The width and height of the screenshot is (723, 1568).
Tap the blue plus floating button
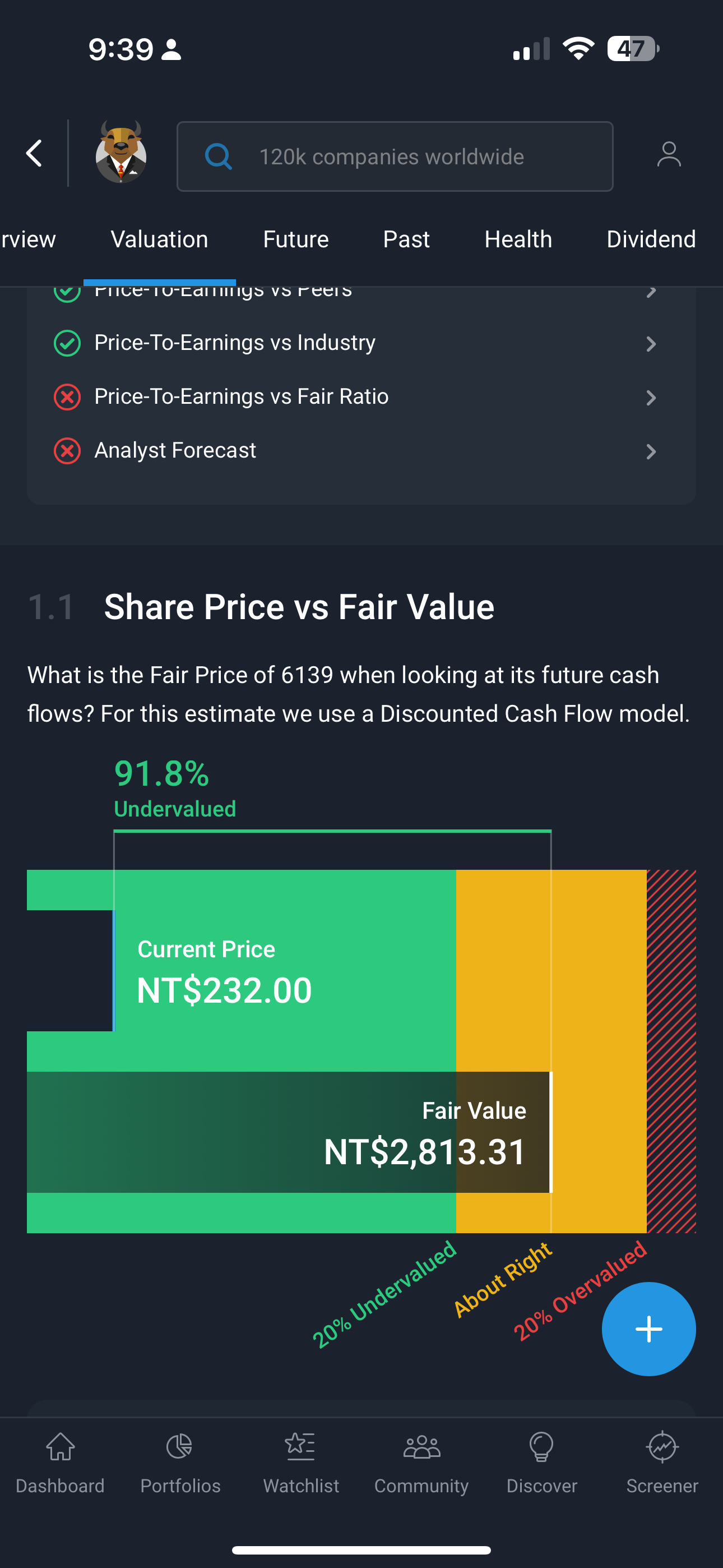(648, 1329)
